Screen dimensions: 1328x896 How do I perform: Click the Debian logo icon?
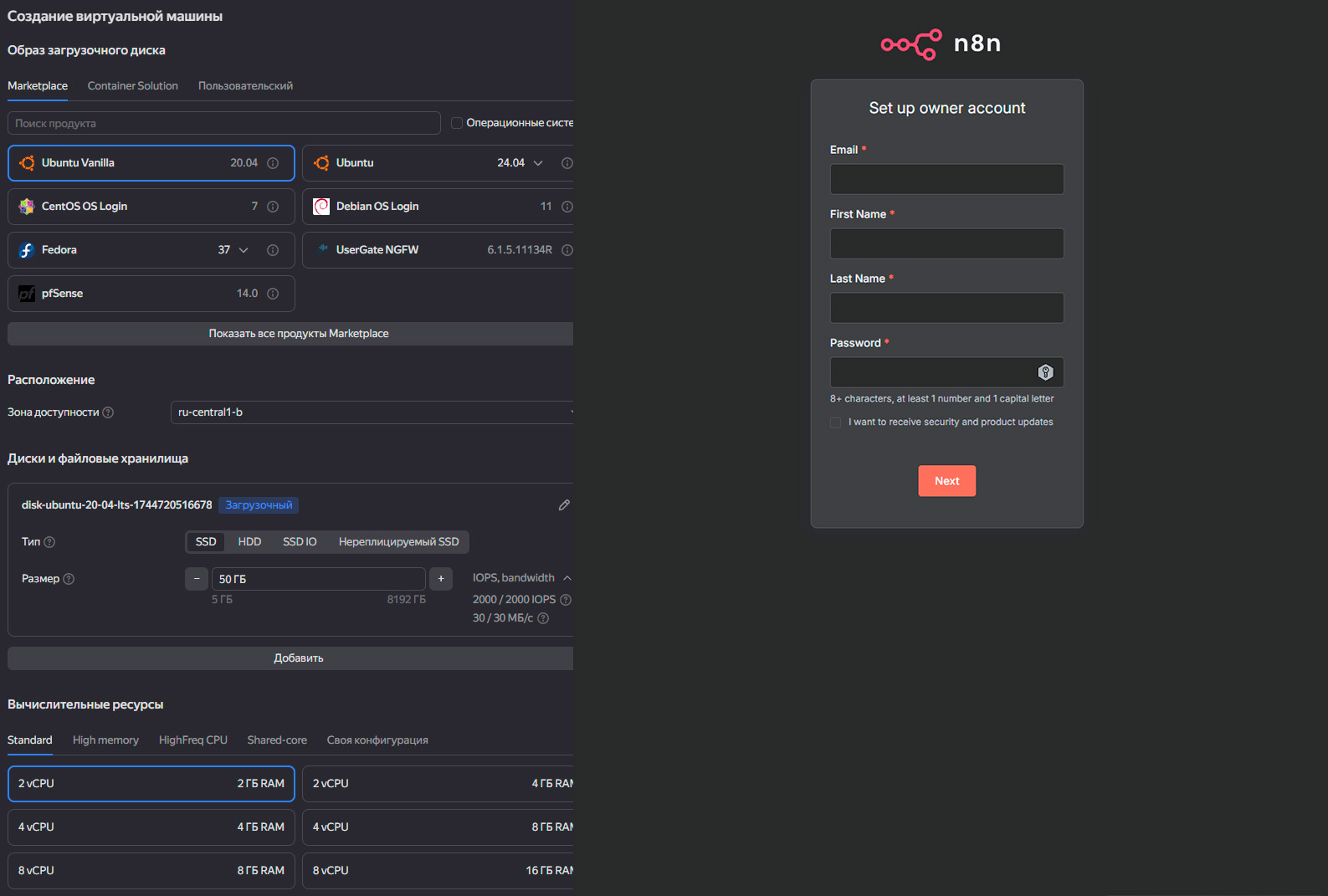[x=321, y=207]
